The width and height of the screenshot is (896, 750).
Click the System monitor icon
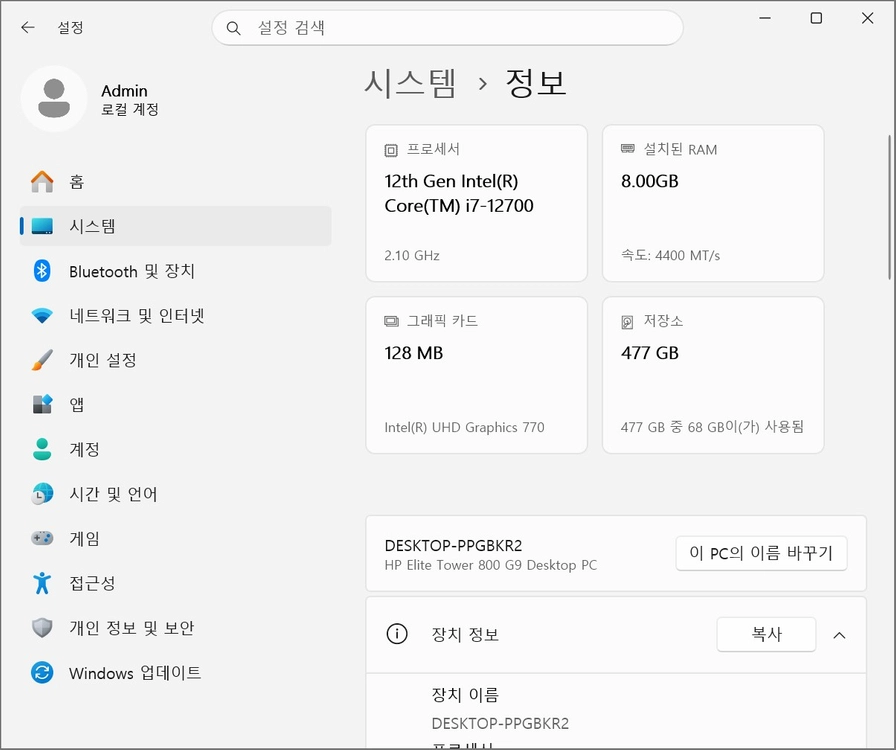pos(42,226)
